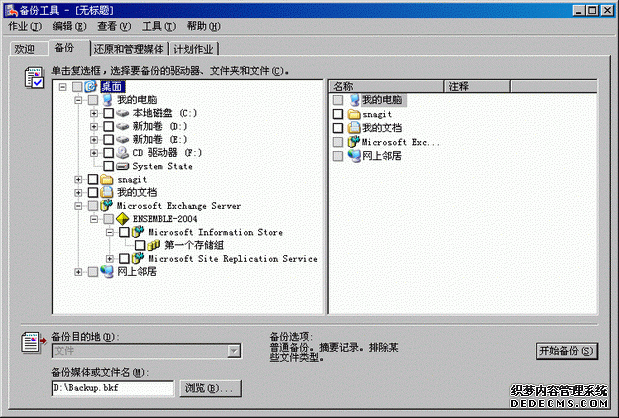Check the 新加卷 (D:) checkbox

coord(109,126)
